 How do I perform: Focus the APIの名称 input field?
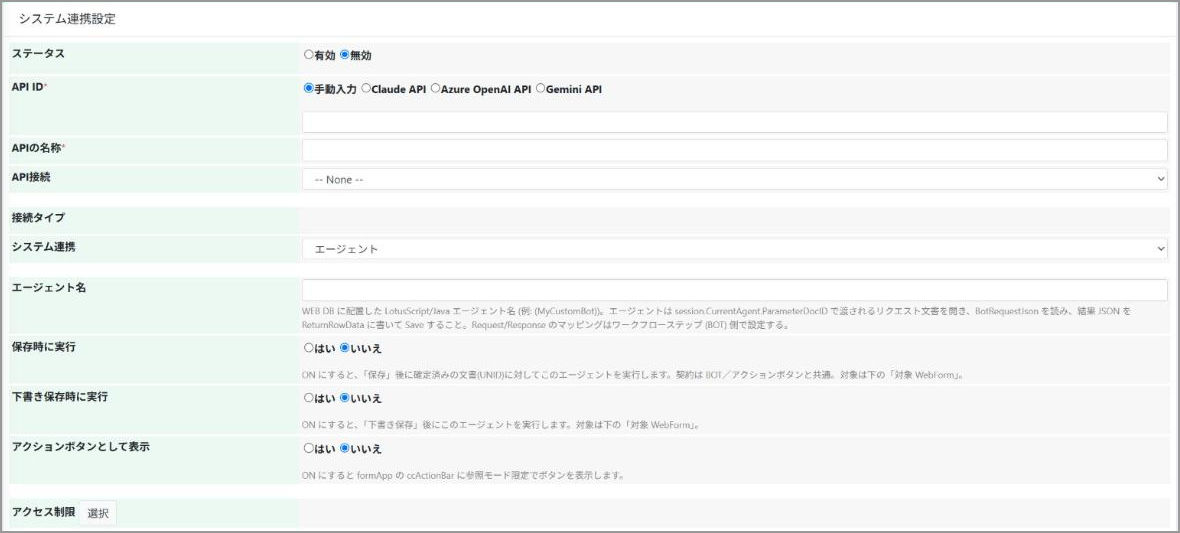(x=734, y=150)
